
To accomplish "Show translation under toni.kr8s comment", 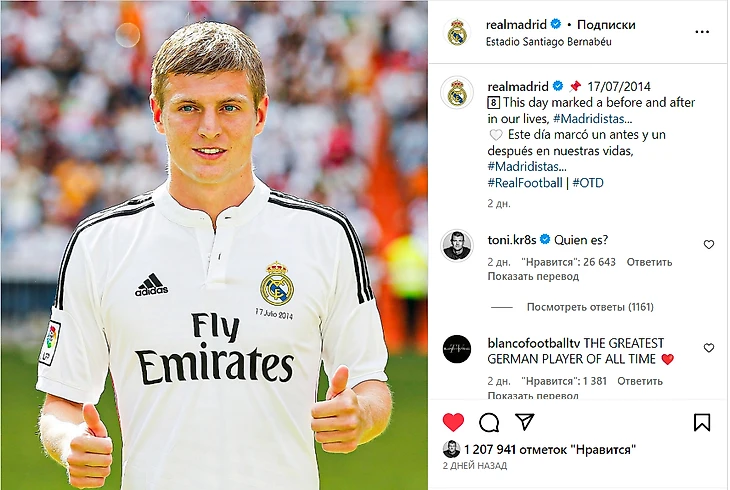I will [x=533, y=276].
